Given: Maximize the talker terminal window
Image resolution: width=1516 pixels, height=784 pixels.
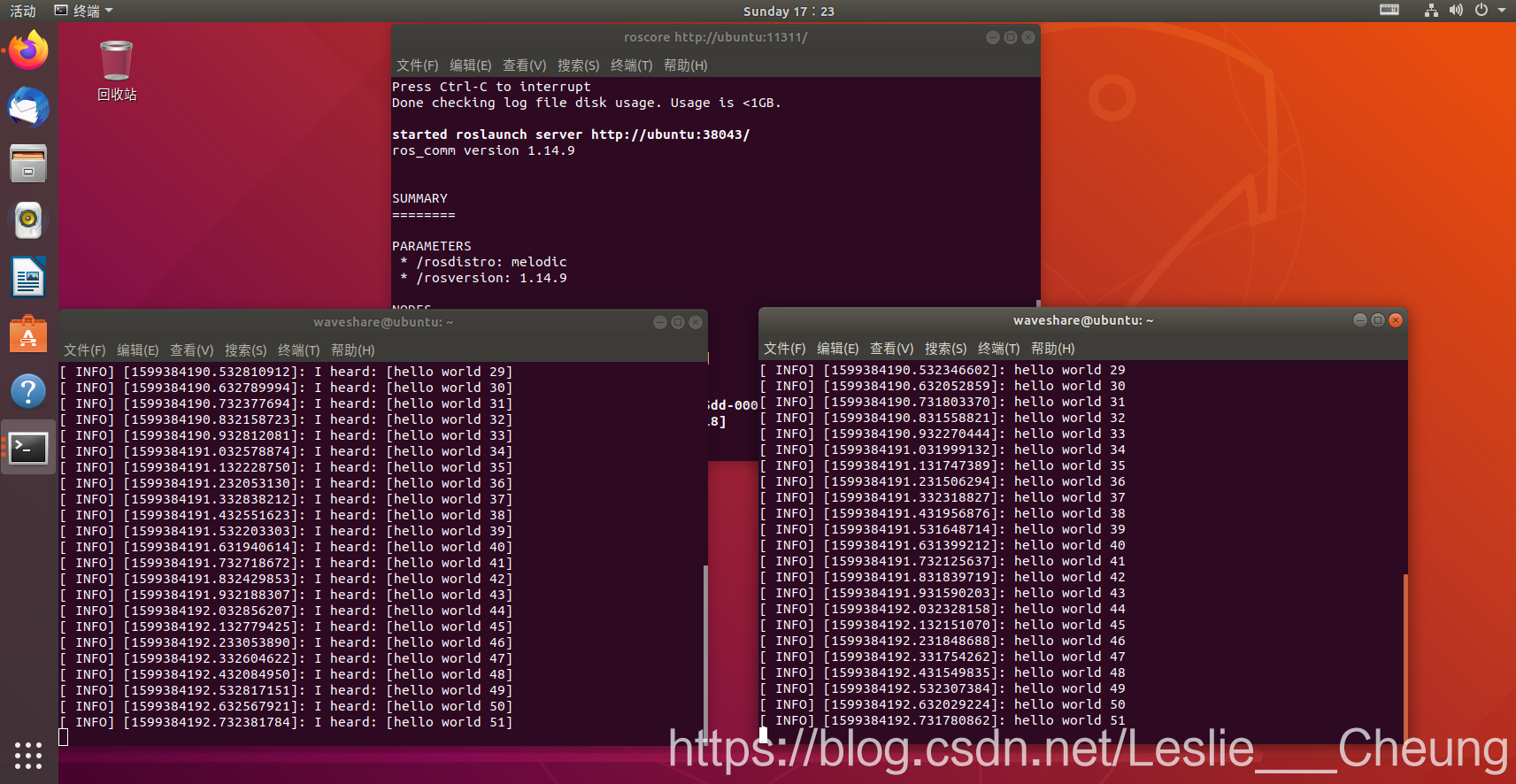Looking at the screenshot, I should click(x=1377, y=320).
